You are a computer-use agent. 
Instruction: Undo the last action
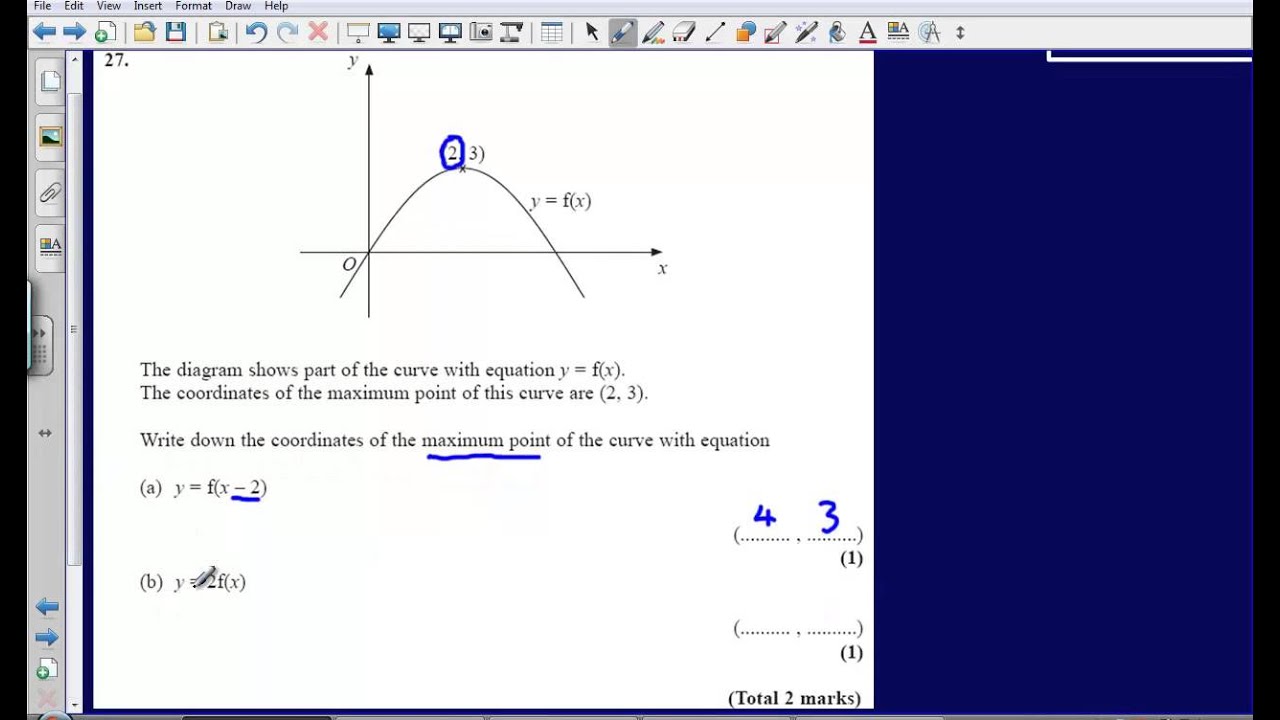256,32
